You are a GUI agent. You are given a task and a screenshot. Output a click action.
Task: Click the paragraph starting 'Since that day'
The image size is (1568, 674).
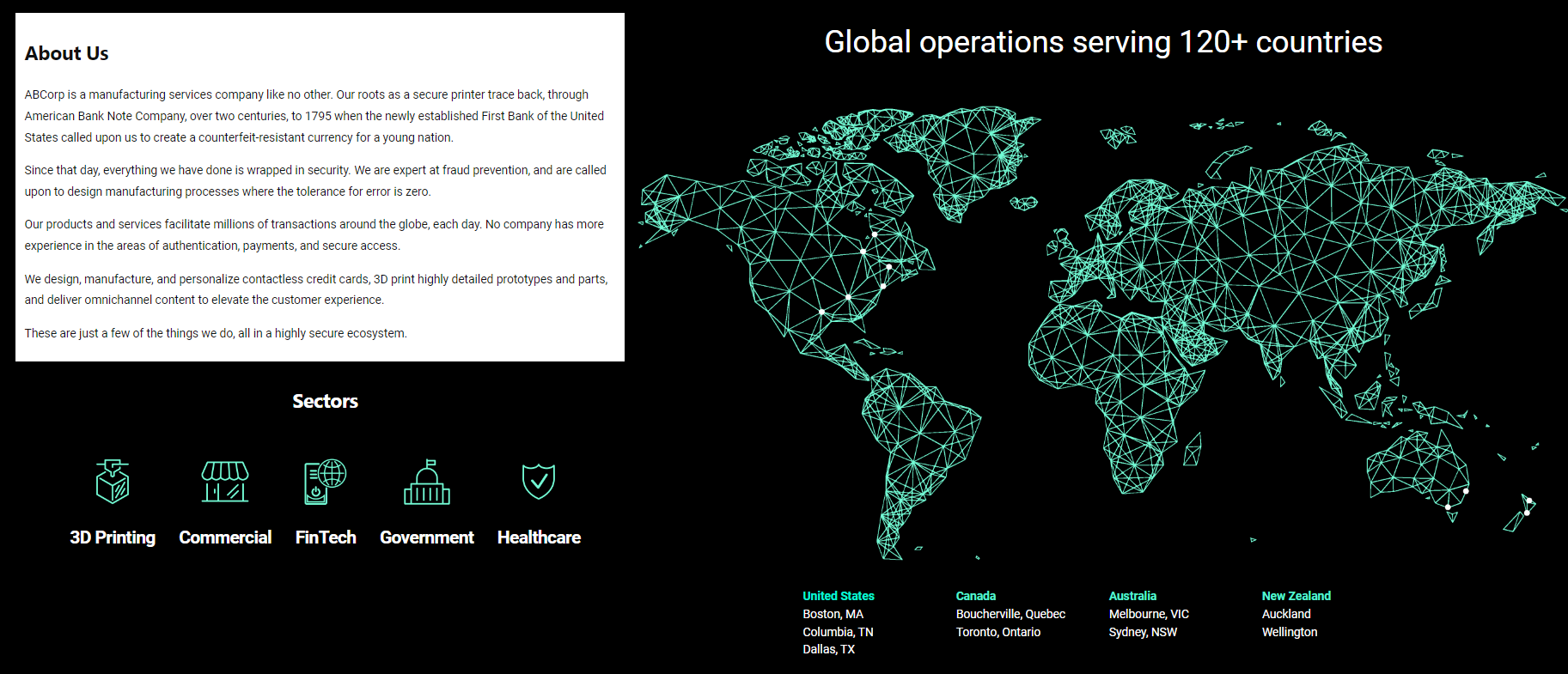[315, 181]
